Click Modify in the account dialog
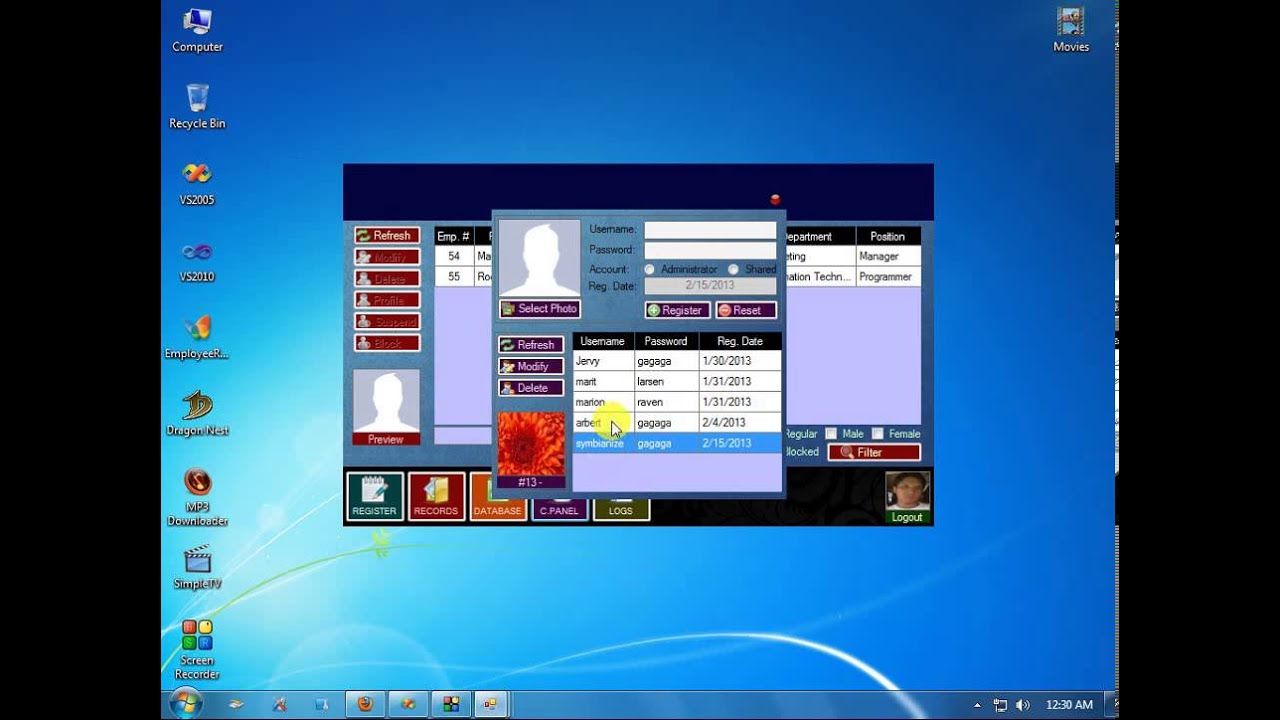The image size is (1280, 720). [x=531, y=366]
